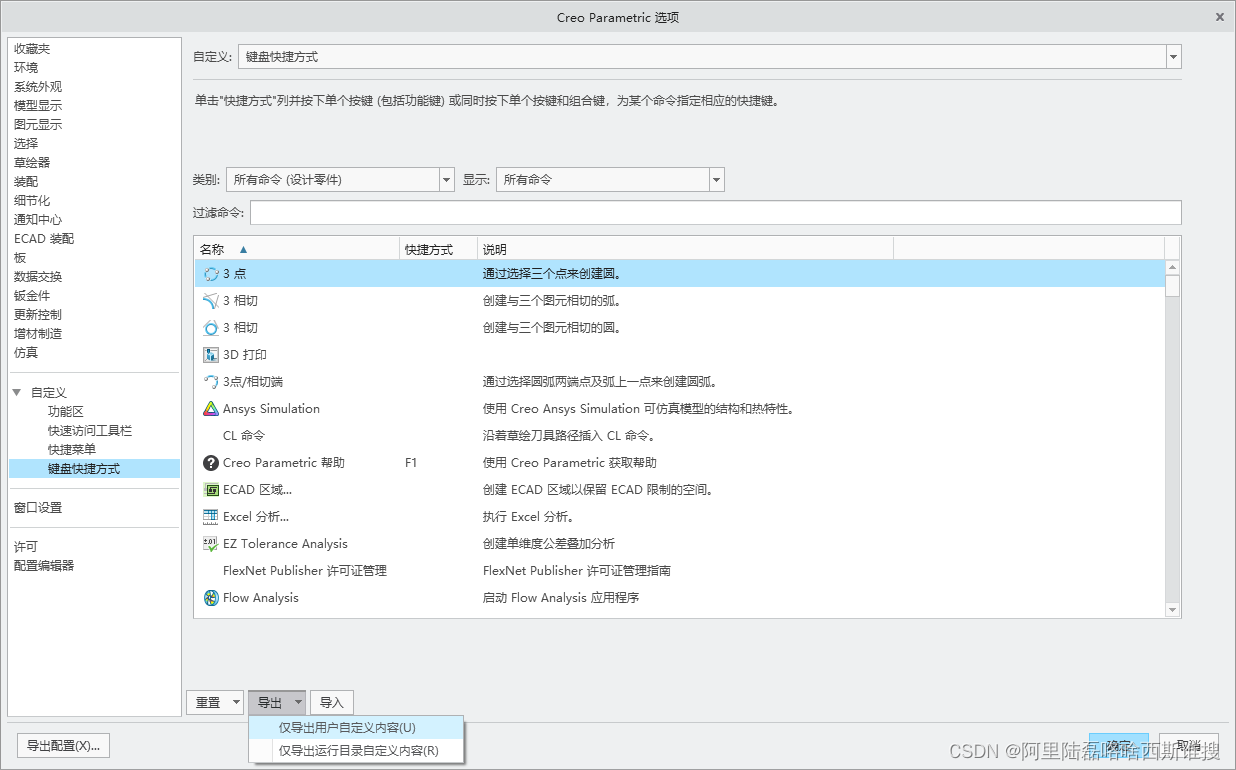Select 仿真 in the left list
Viewport: 1236px width, 770px height.
26,353
